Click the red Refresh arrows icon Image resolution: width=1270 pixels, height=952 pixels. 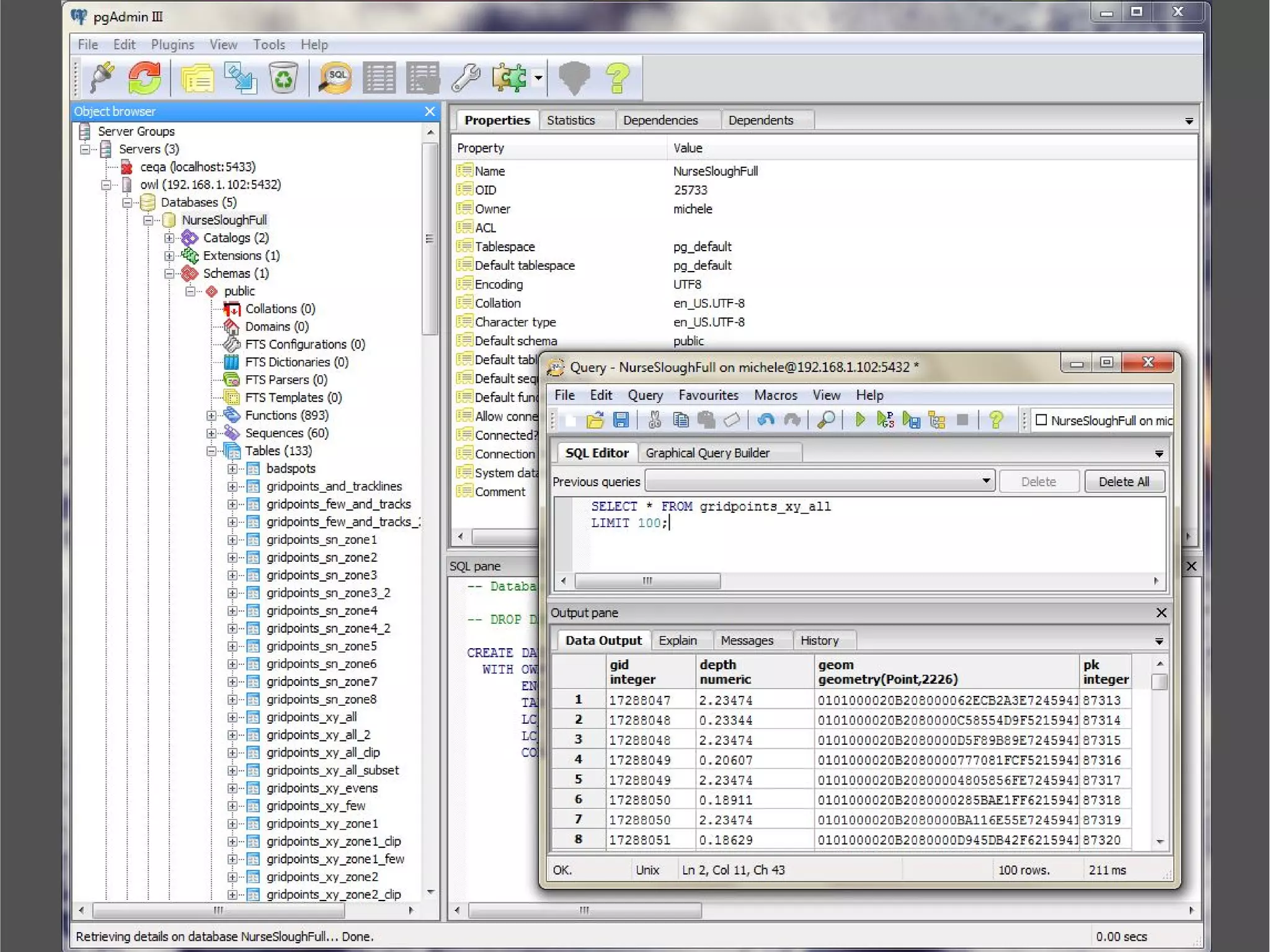coord(144,78)
